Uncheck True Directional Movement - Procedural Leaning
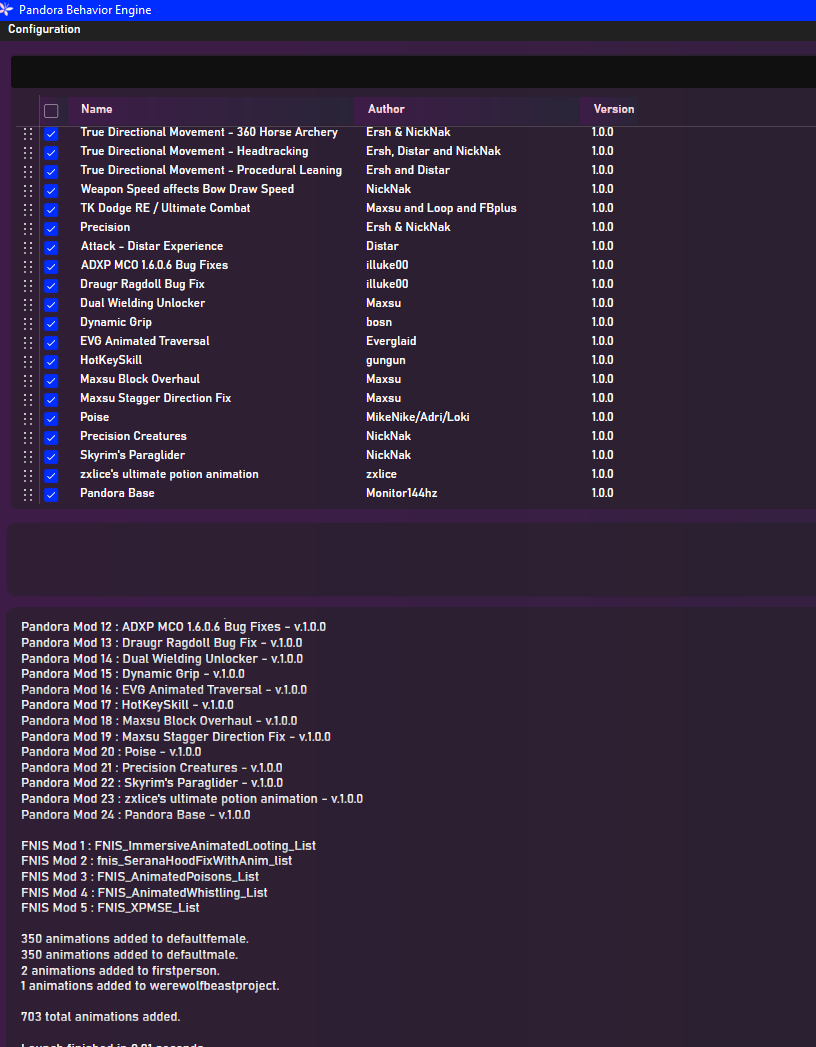This screenshot has height=1047, width=816. tap(51, 172)
